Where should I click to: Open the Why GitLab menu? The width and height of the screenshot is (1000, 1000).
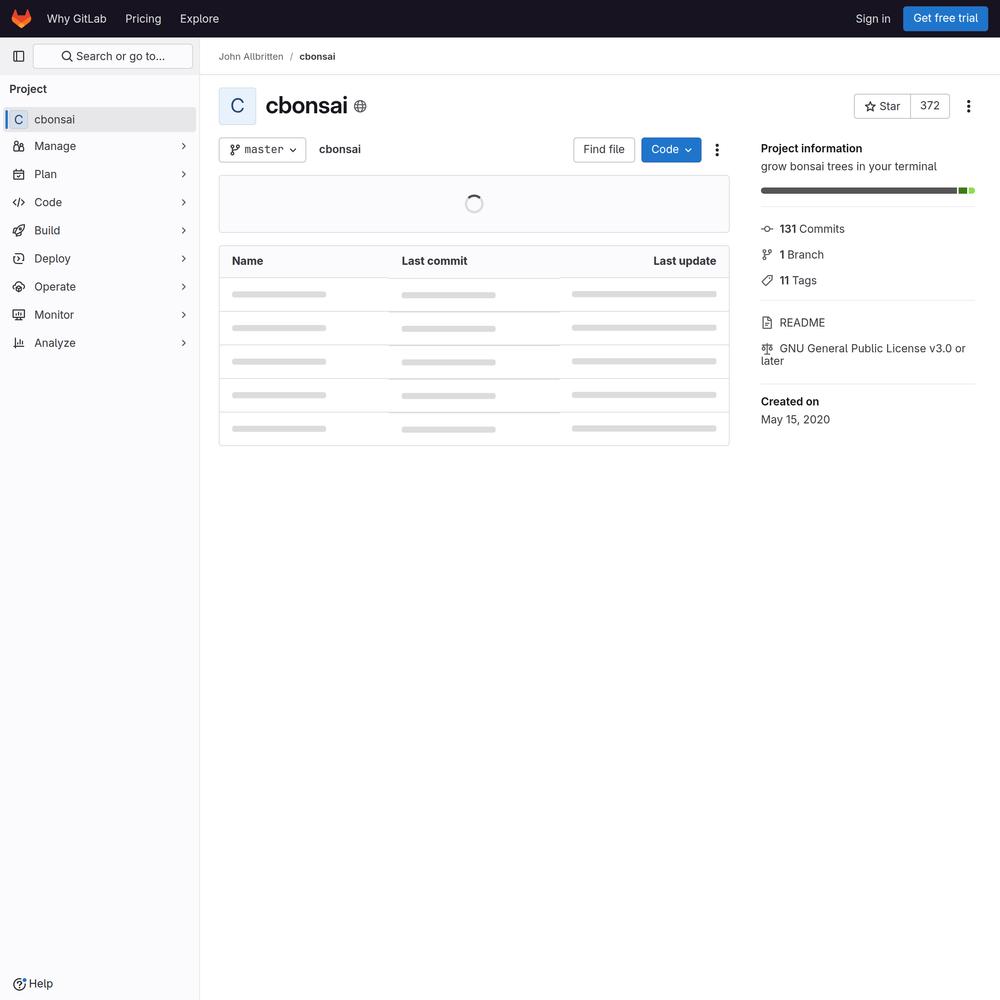(x=77, y=18)
